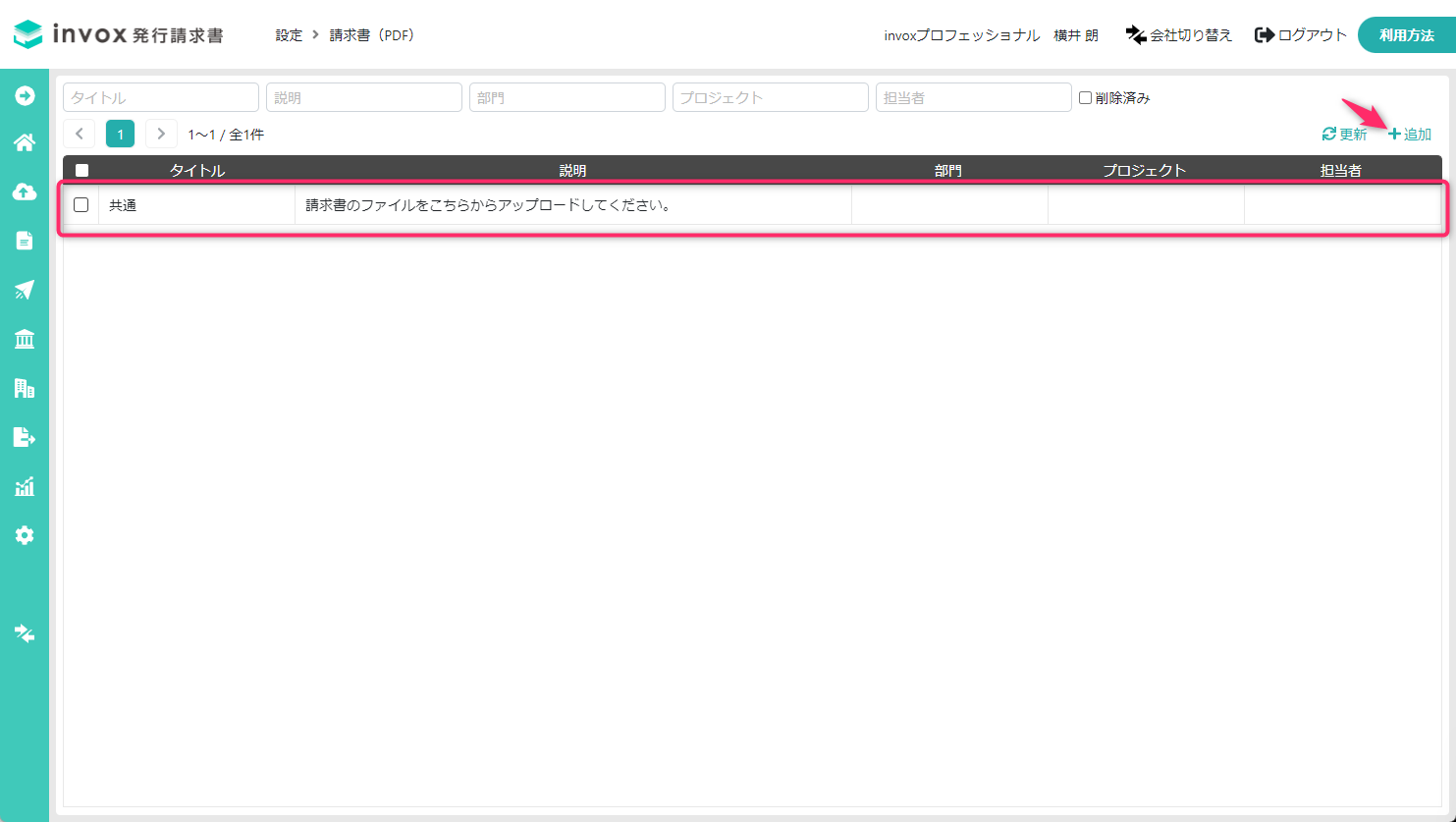The height and width of the screenshot is (822, 1456).
Task: Open the settings gear in the sidebar
Action: pyautogui.click(x=24, y=535)
